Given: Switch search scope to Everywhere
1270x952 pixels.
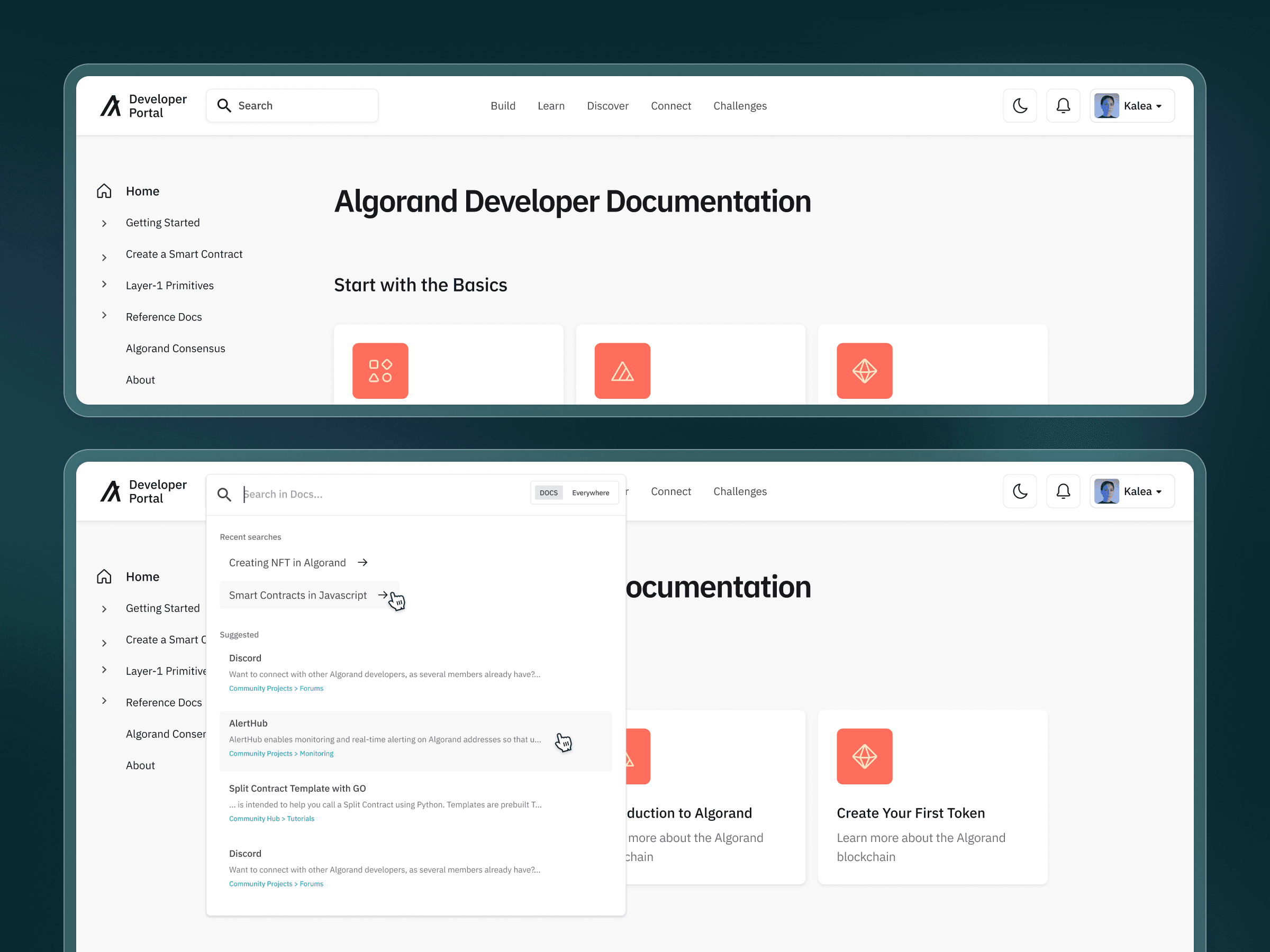Looking at the screenshot, I should pos(590,492).
